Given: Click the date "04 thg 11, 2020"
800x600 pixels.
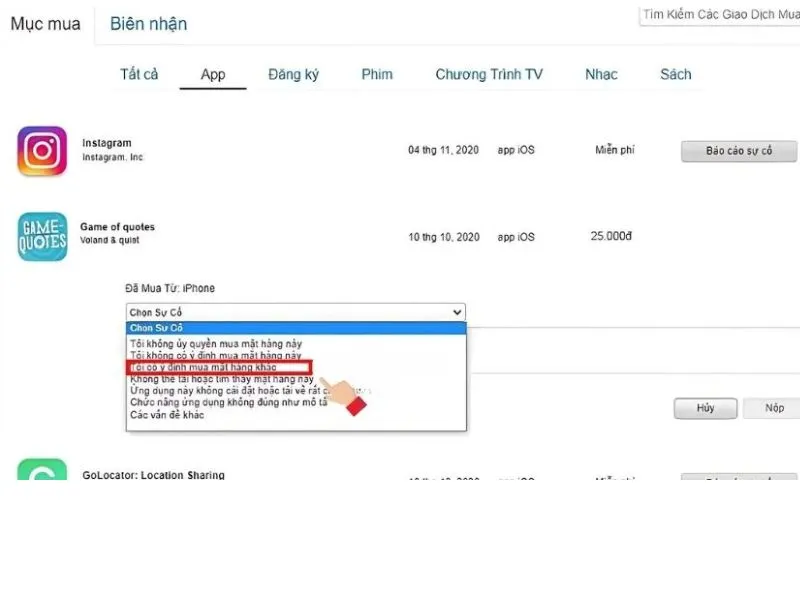Looking at the screenshot, I should click(x=443, y=150).
